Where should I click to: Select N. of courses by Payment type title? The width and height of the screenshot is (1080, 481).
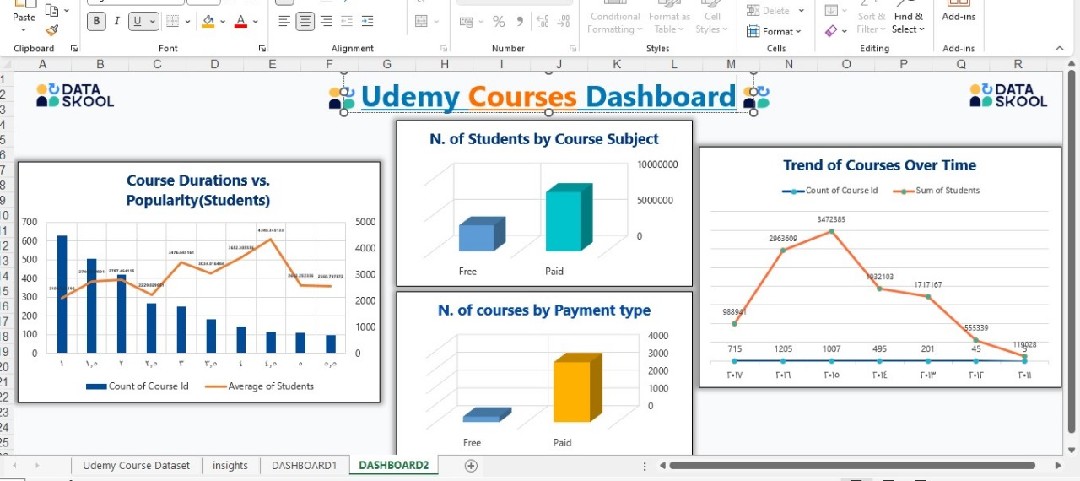(544, 311)
